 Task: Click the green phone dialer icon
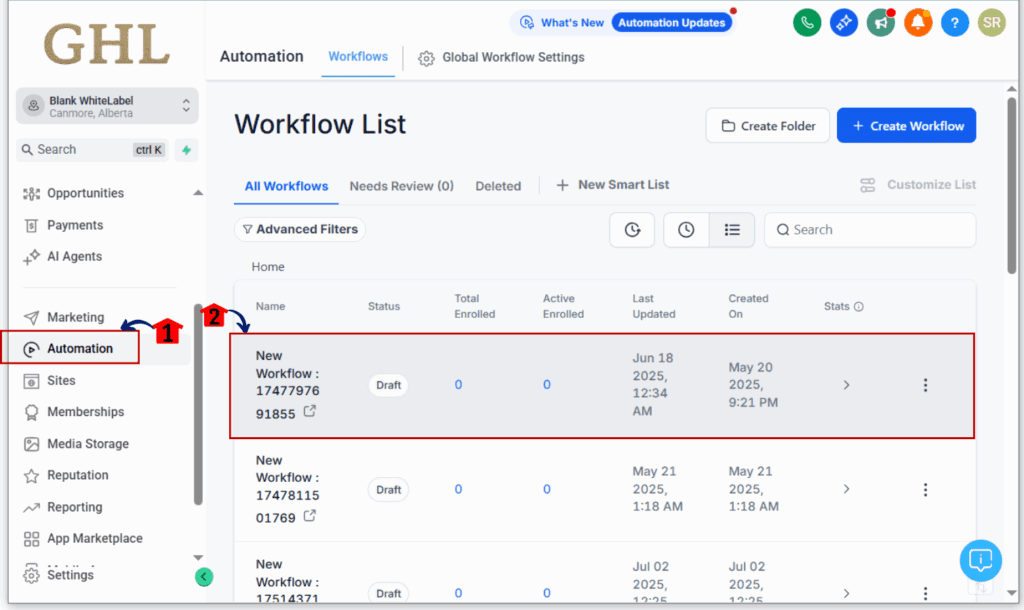(807, 23)
